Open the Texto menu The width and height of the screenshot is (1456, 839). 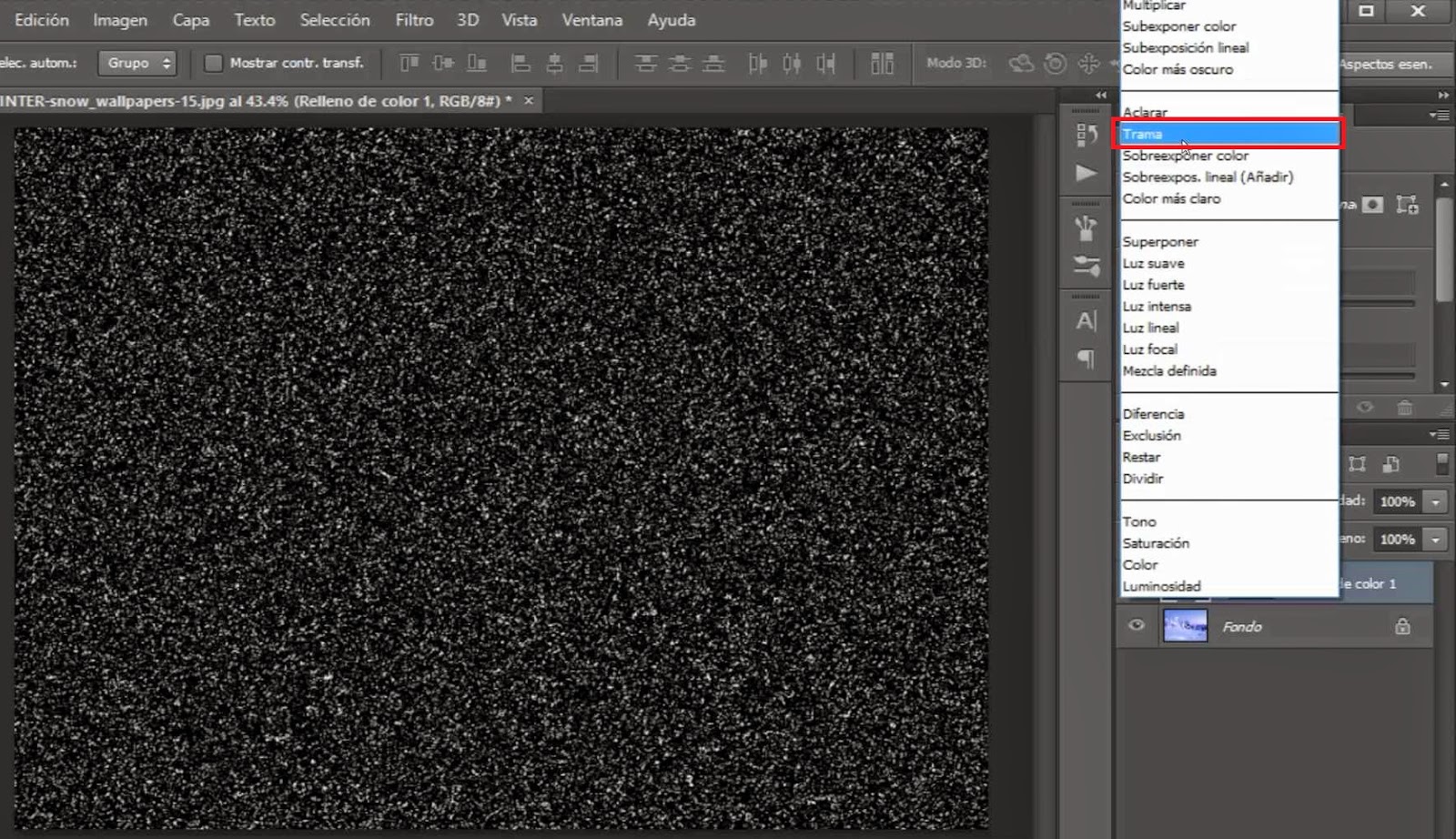pos(254,19)
